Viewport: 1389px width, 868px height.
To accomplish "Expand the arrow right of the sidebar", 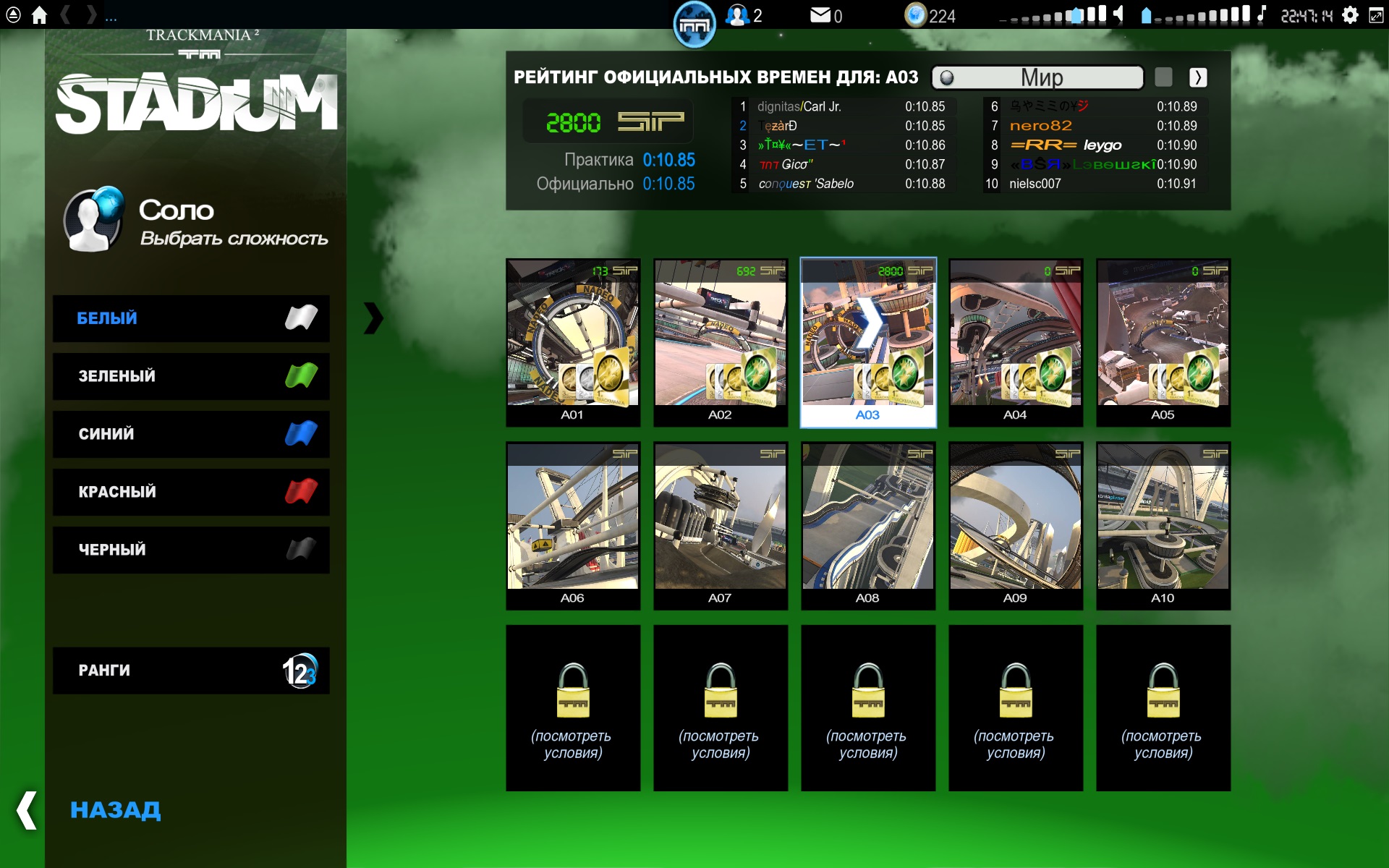I will coord(373,318).
